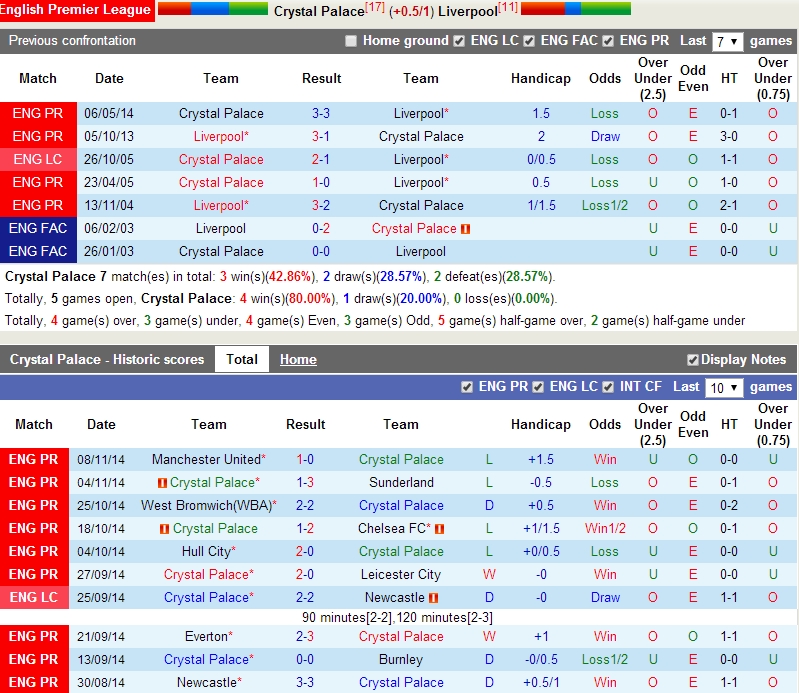Click the HT column header in Historic scores
799x693 pixels.
click(729, 424)
